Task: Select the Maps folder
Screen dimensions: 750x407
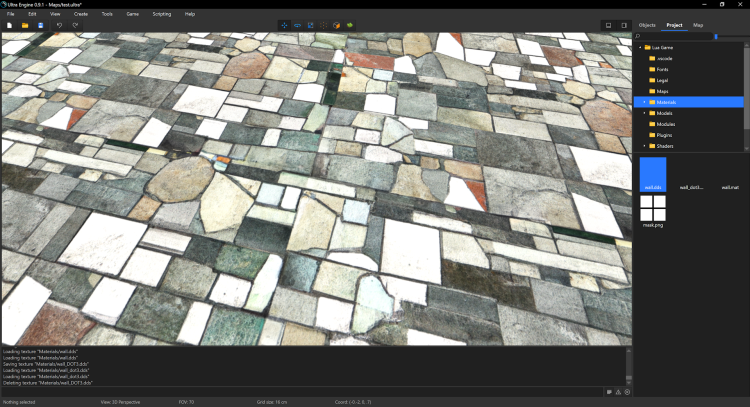Action: tap(662, 91)
